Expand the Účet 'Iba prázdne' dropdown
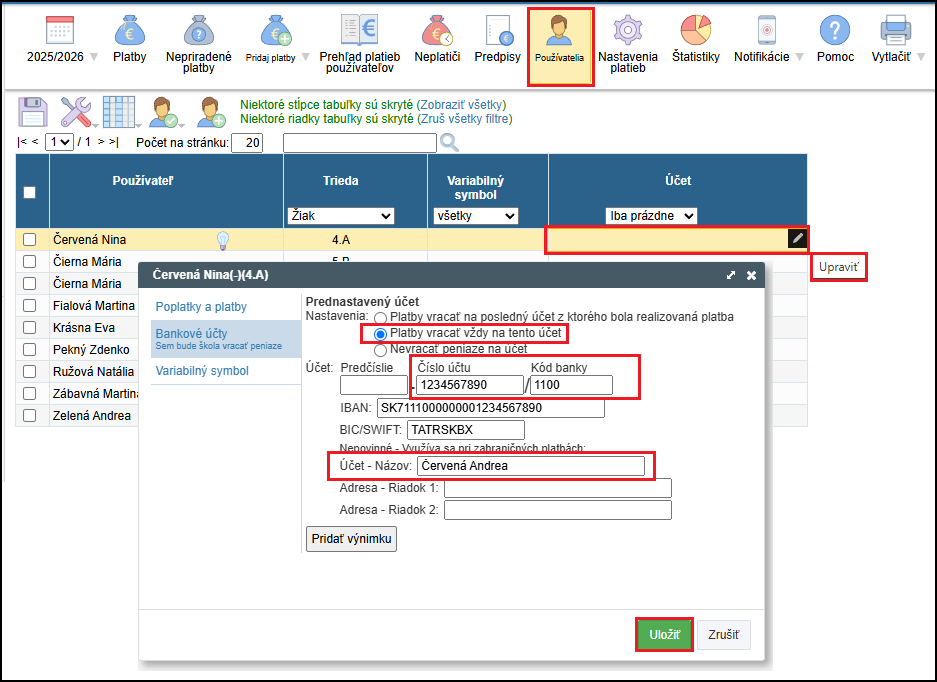The height and width of the screenshot is (682, 937). (x=652, y=216)
